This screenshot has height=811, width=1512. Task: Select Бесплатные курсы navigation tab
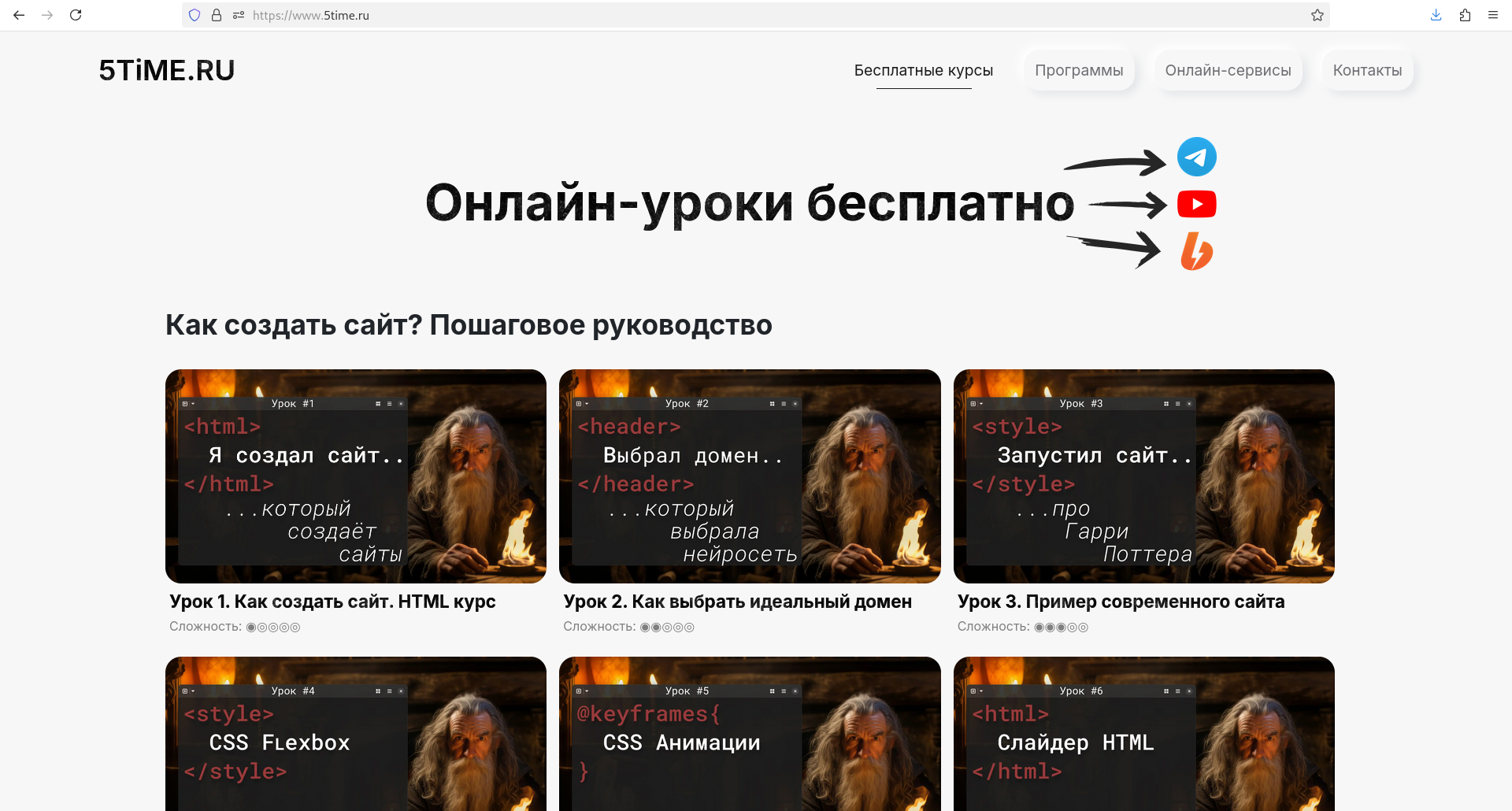coord(923,70)
